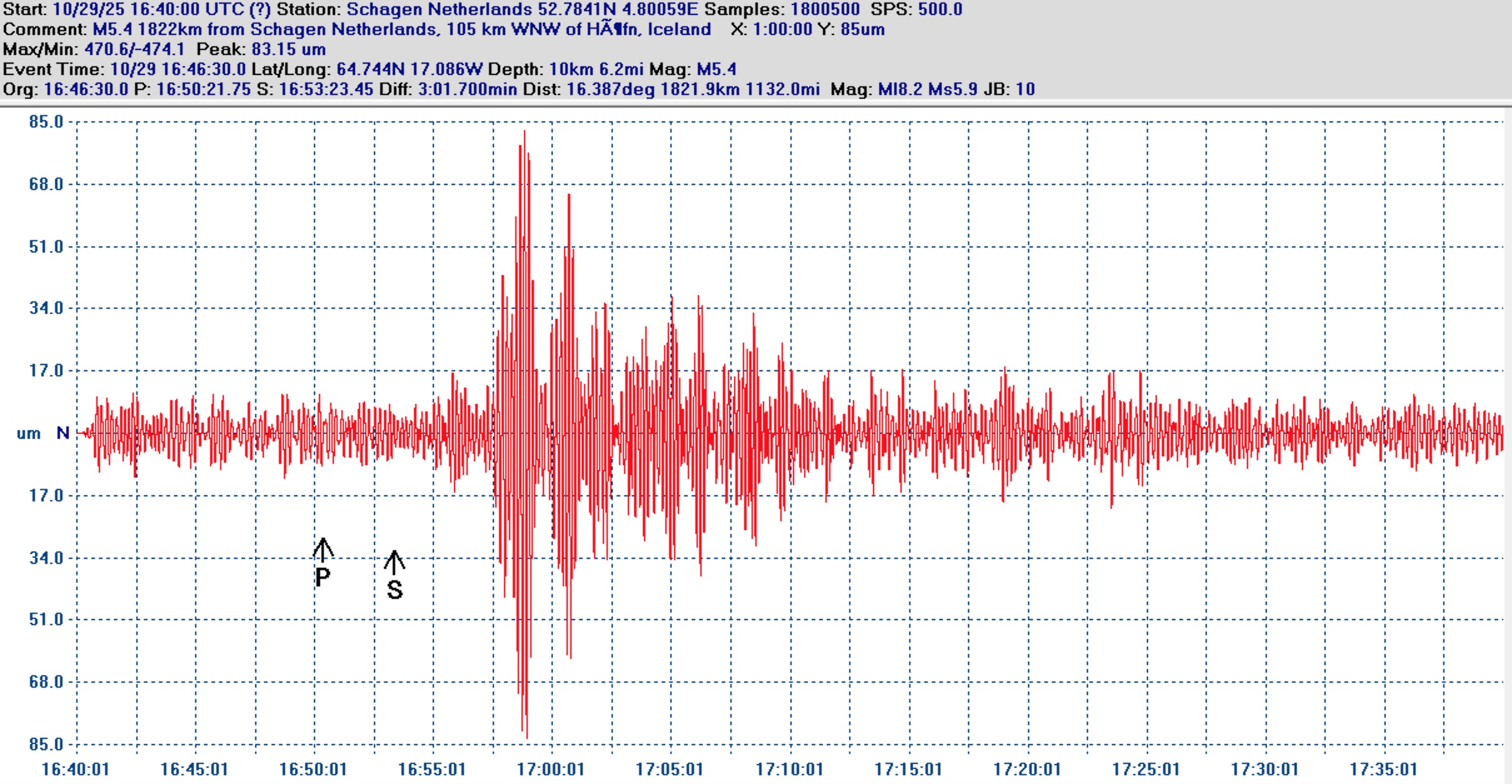Screen dimensions: 1512x784
Task: Select the letter S label below arrow
Action: click(x=395, y=590)
